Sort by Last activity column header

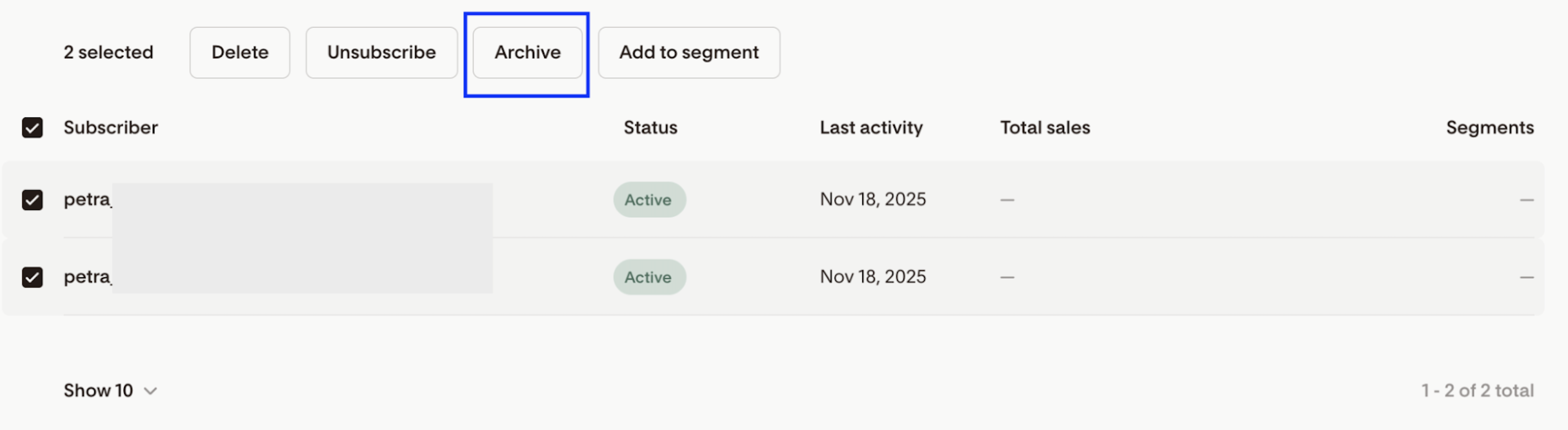click(871, 127)
